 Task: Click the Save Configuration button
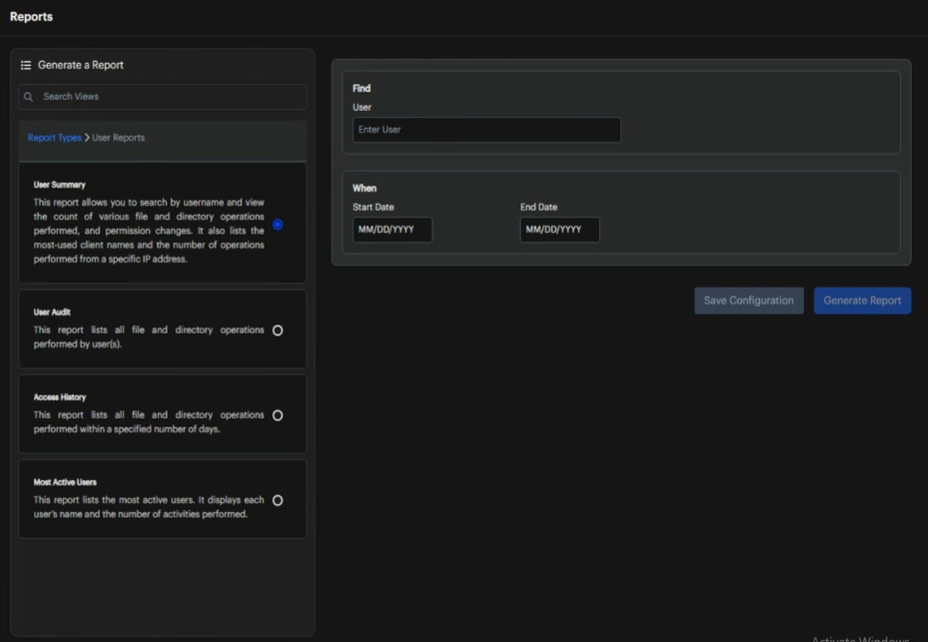(x=749, y=301)
